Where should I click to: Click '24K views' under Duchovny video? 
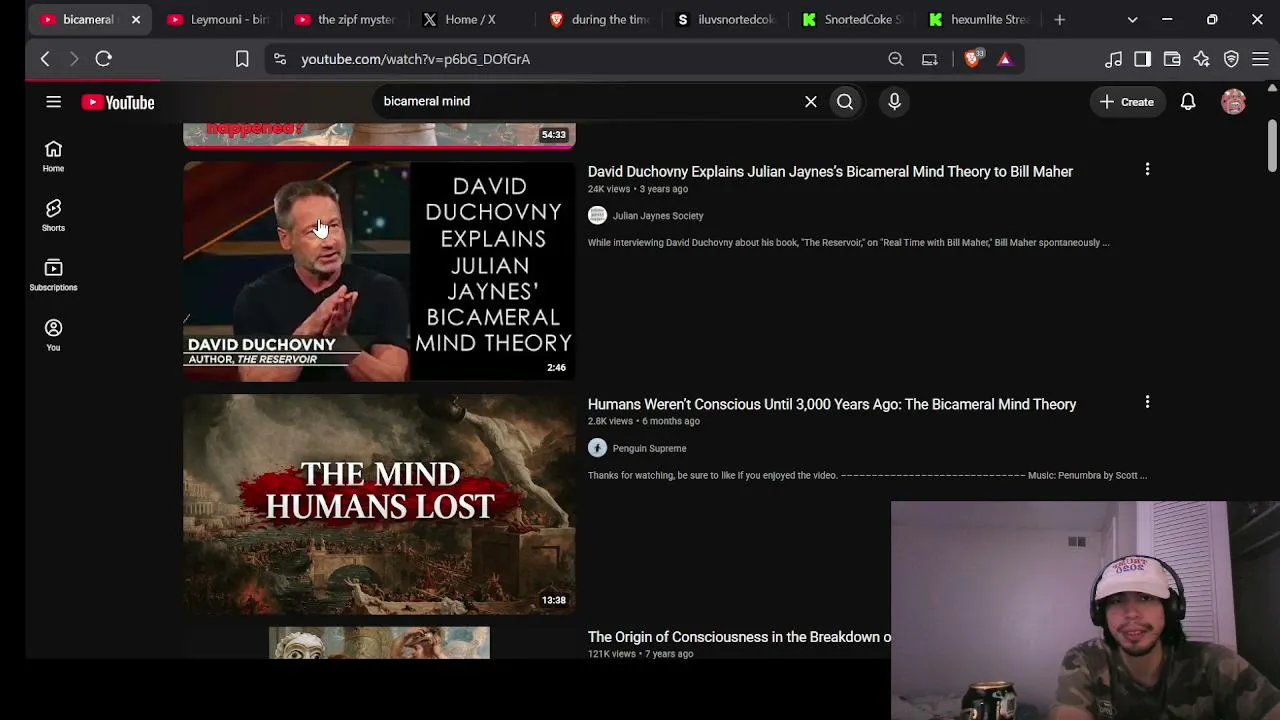click(x=609, y=189)
